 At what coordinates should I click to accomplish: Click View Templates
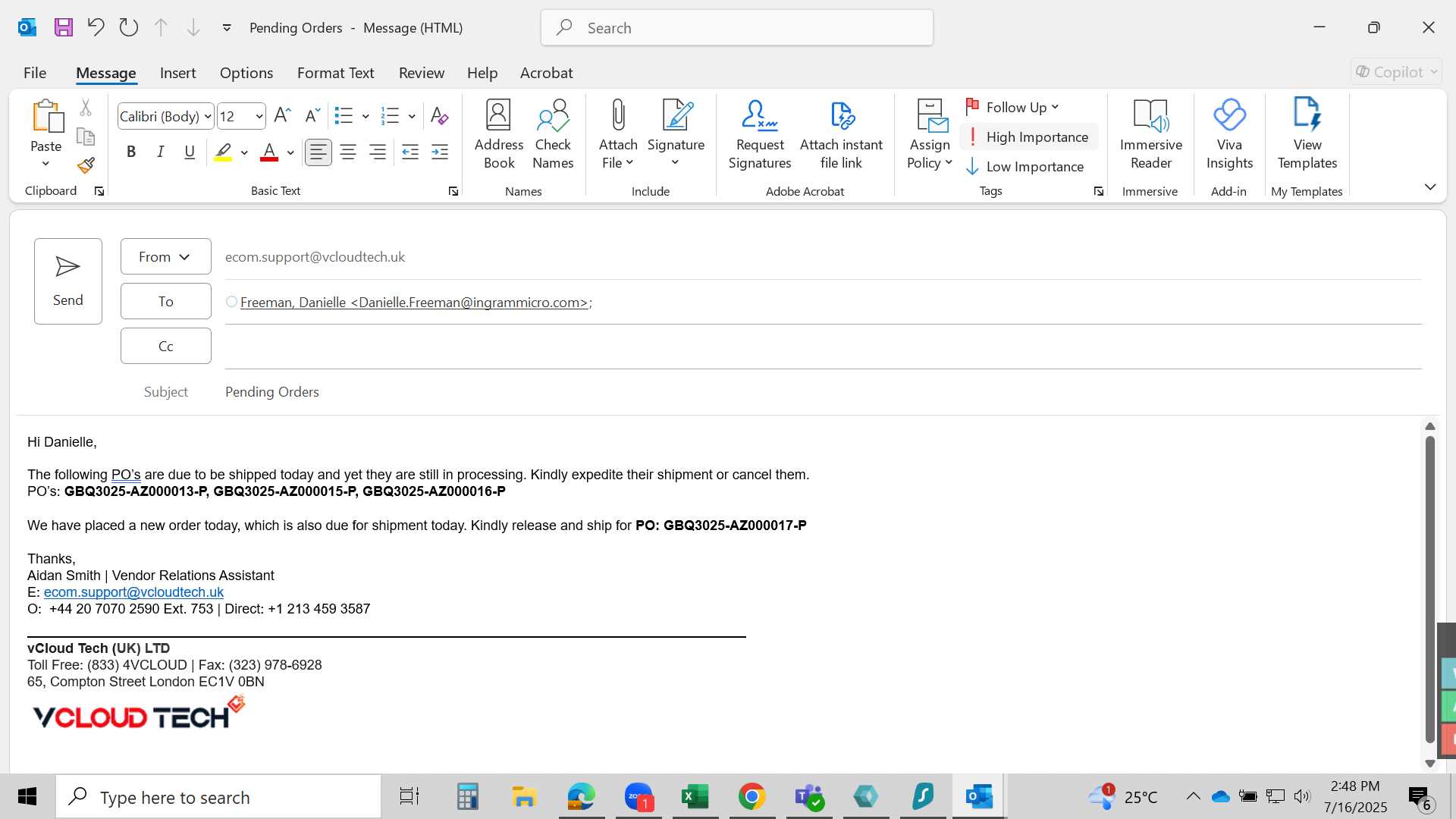point(1307,135)
